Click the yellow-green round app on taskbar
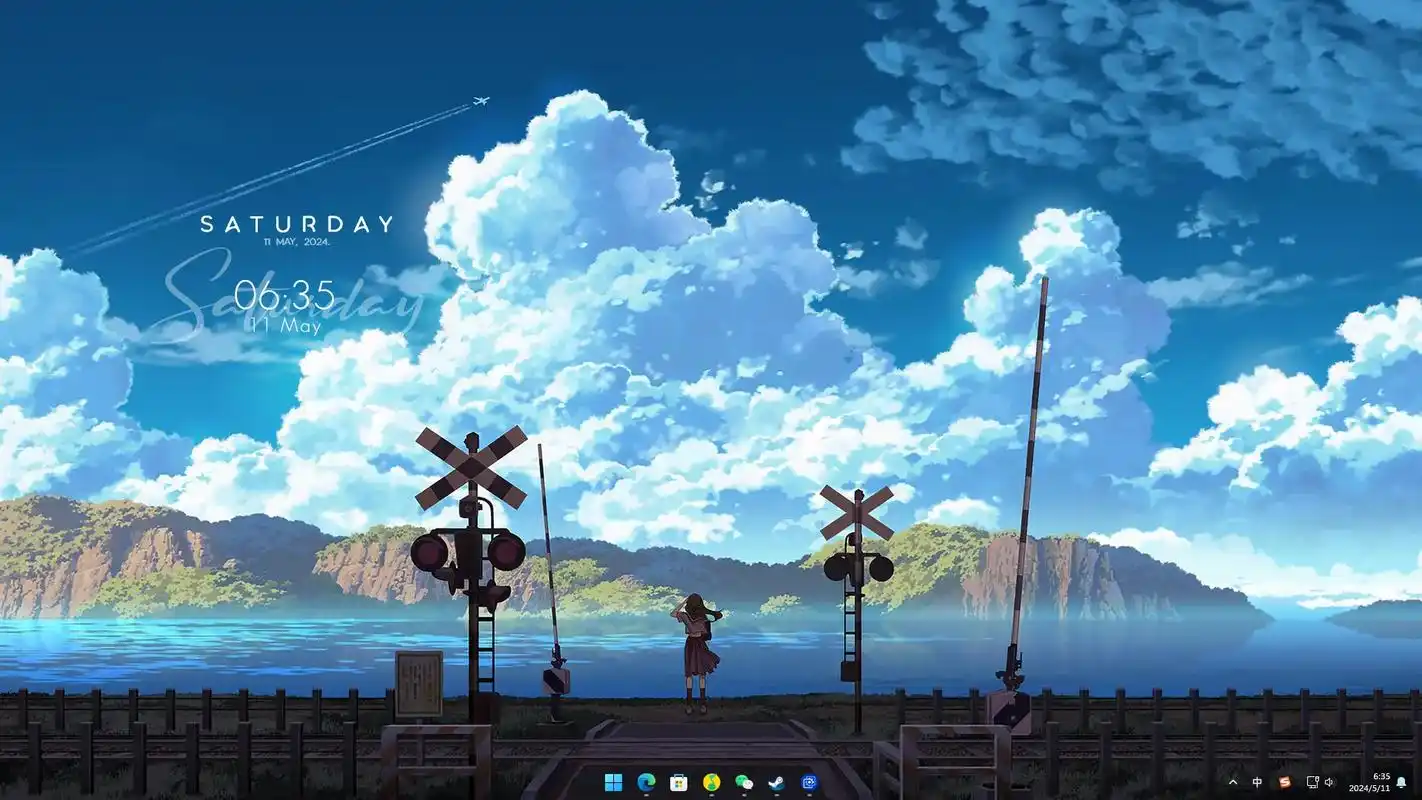The height and width of the screenshot is (800, 1422). (711, 782)
